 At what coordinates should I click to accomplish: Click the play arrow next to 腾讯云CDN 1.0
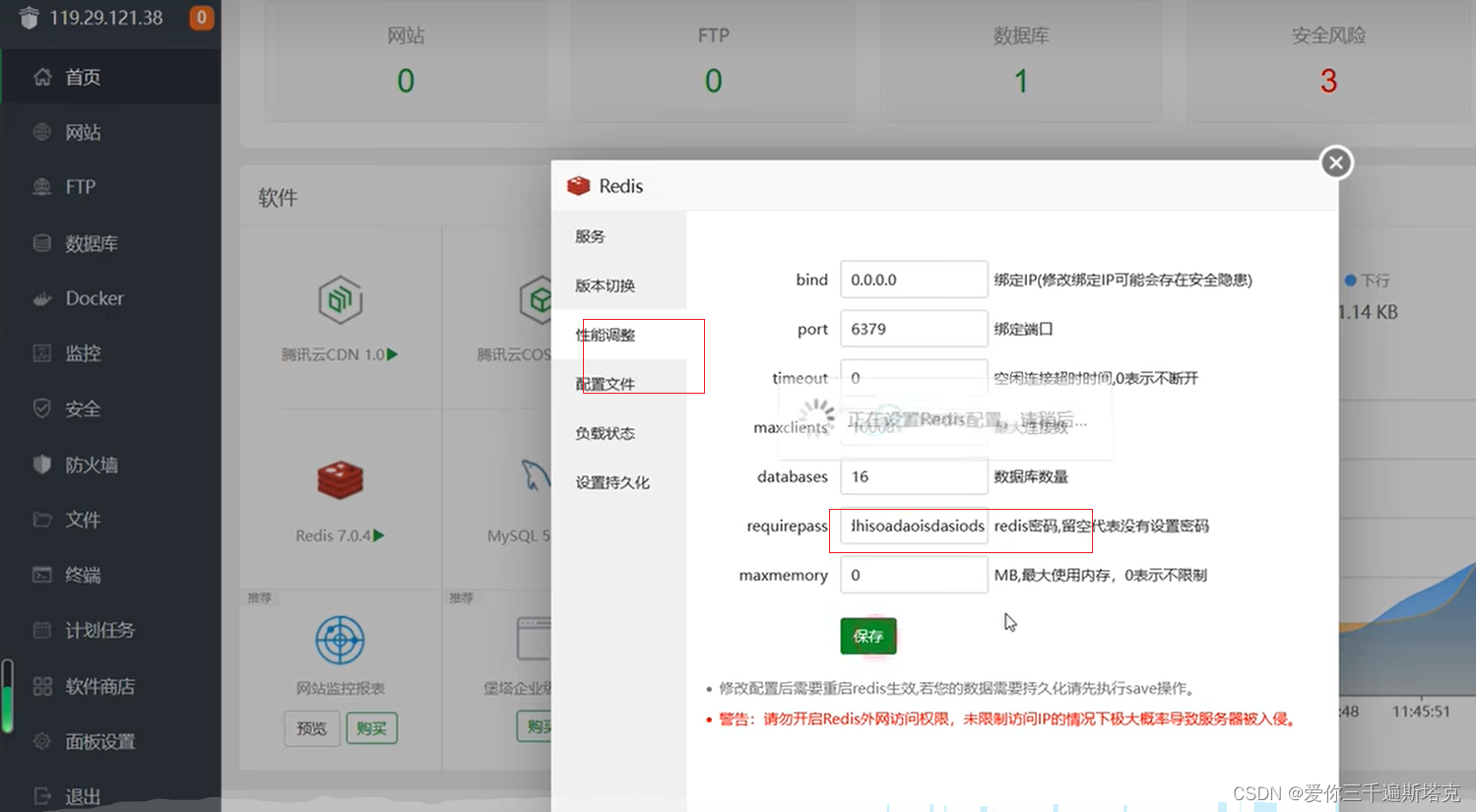point(392,354)
